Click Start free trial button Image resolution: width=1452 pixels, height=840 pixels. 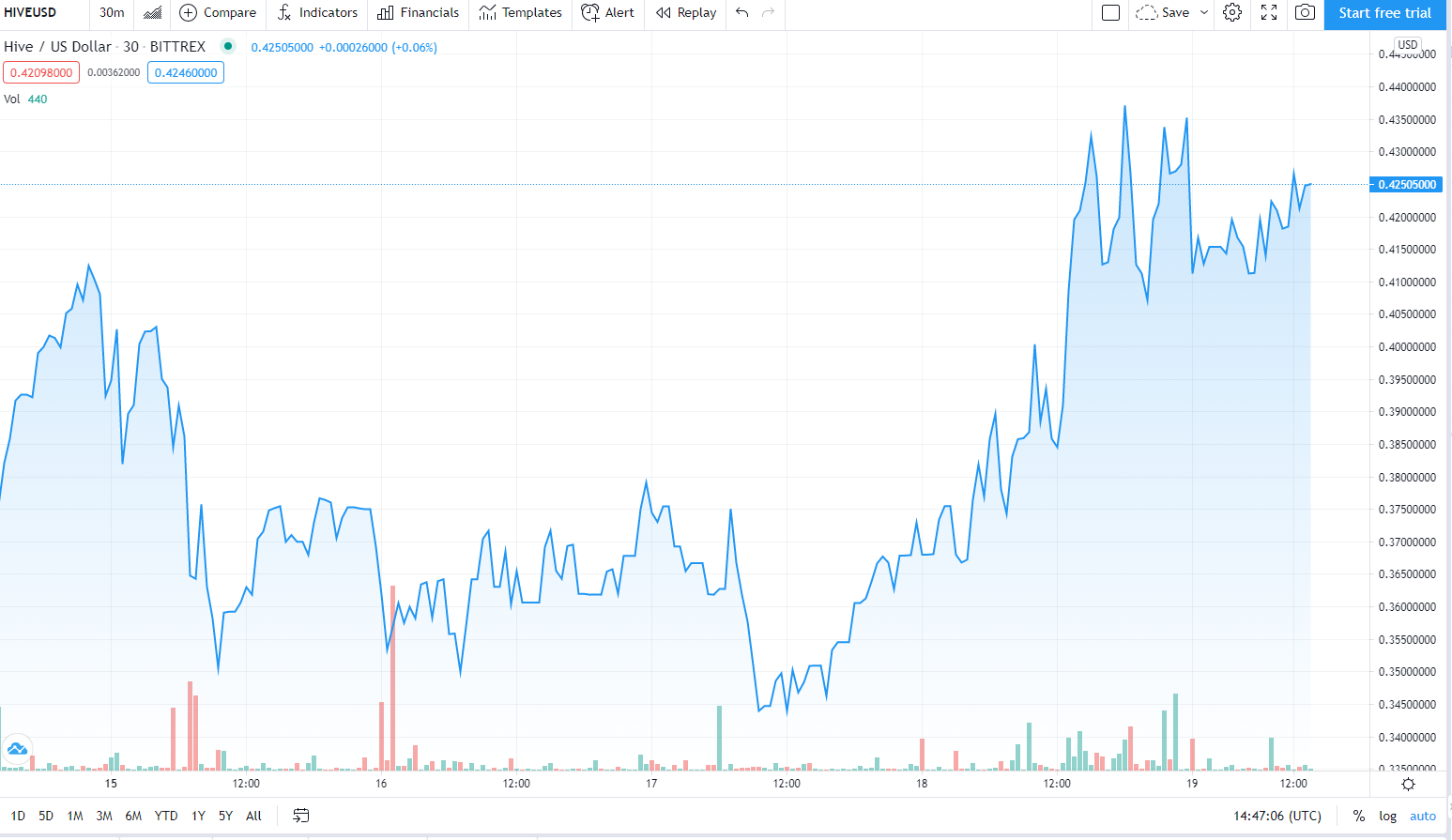pyautogui.click(x=1385, y=13)
